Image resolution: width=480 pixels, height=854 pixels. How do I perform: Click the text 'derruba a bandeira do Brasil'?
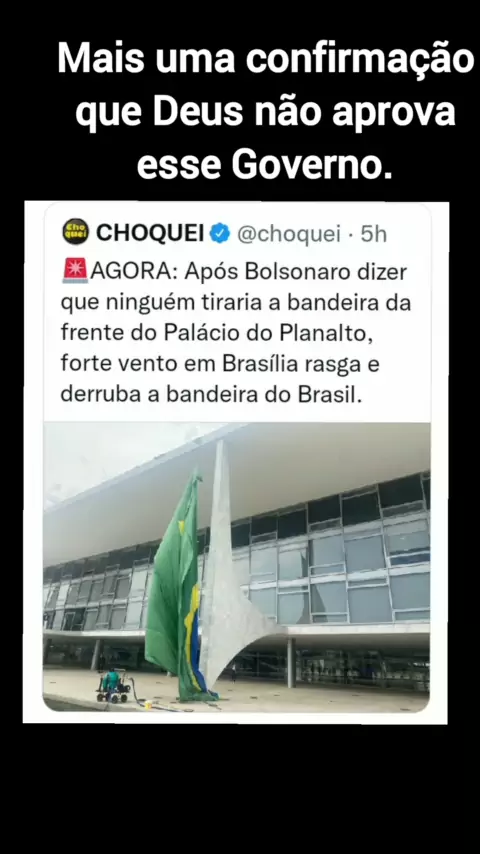pyautogui.click(x=211, y=395)
